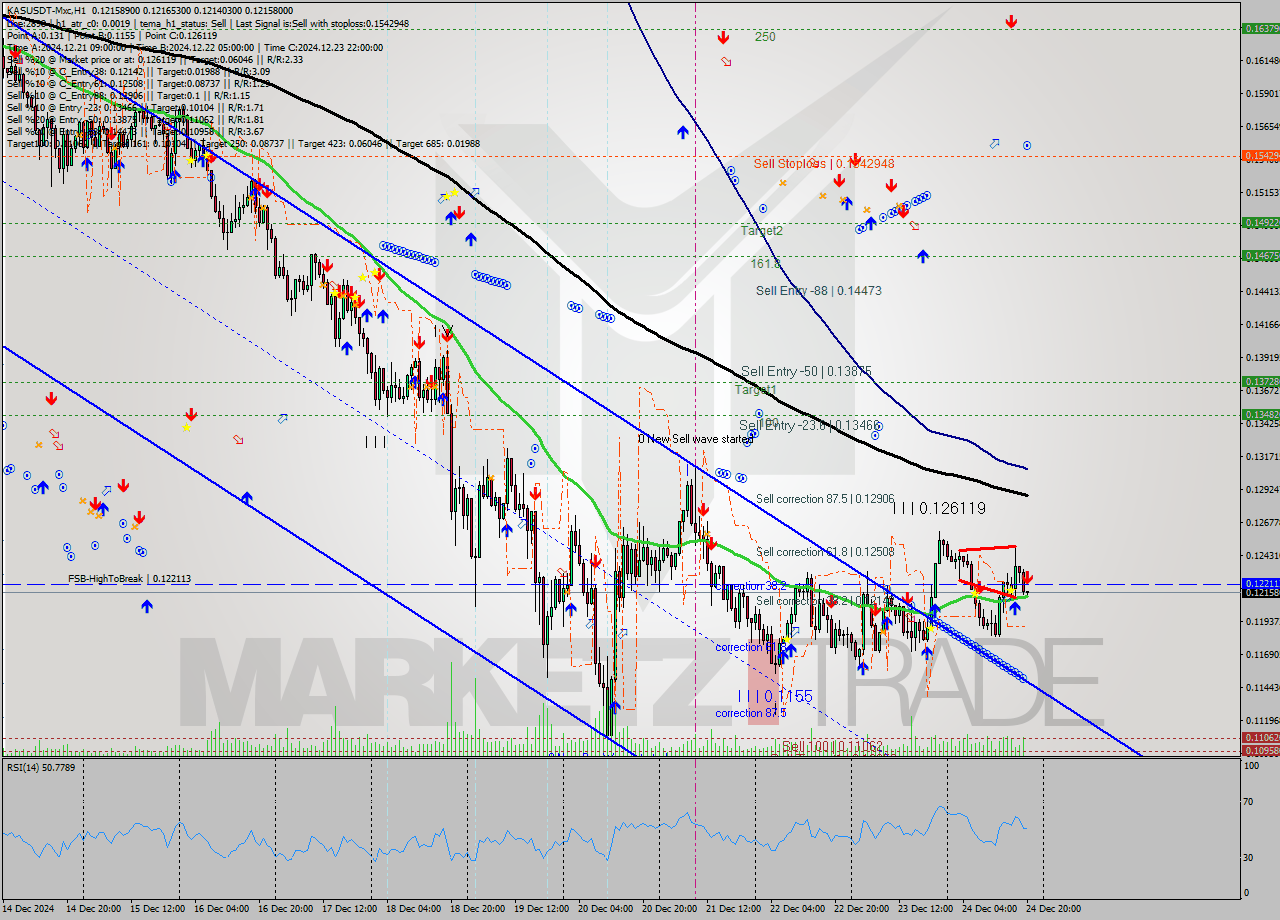Select the RSI scale value 70
Viewport: 1280px width, 920px height.
[1250, 802]
